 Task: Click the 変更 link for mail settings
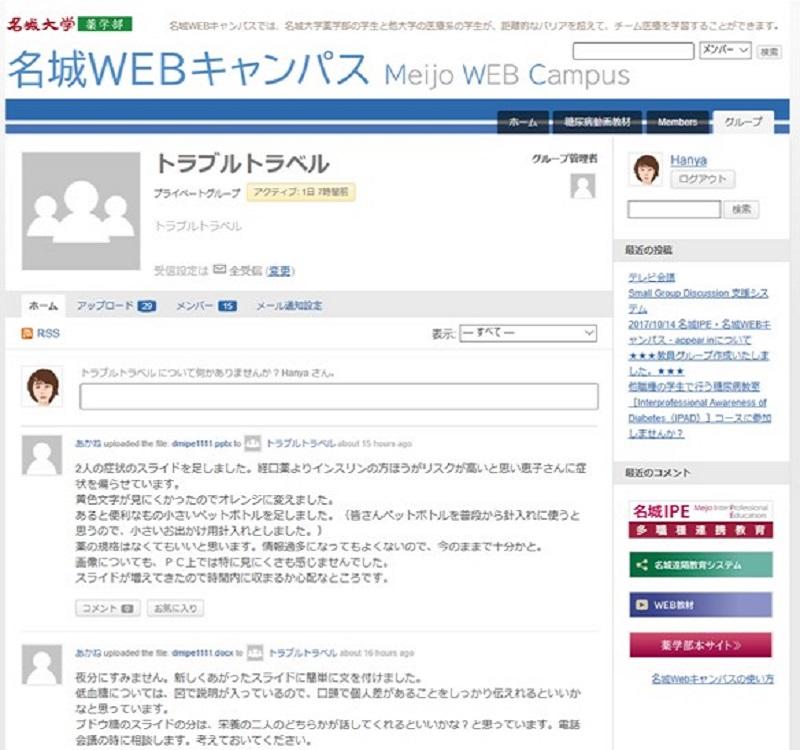(x=279, y=271)
